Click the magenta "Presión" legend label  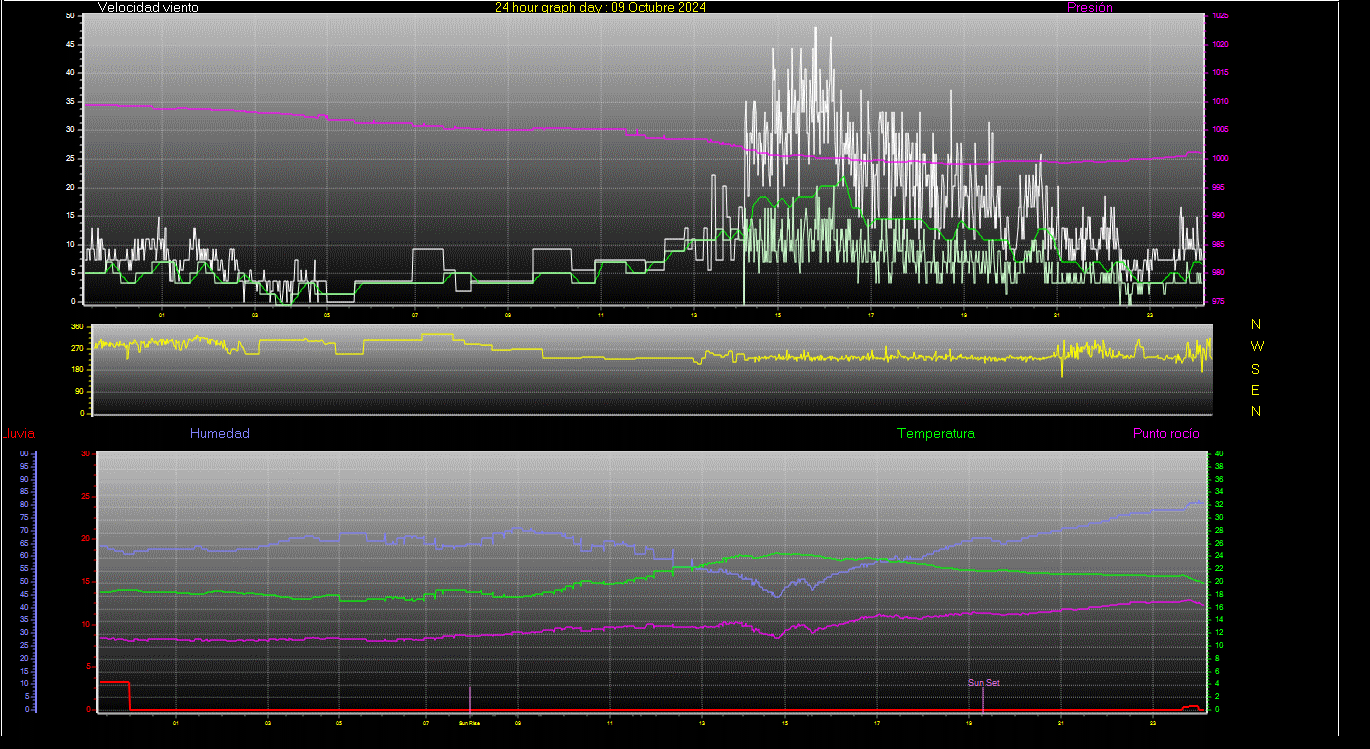click(x=1089, y=7)
